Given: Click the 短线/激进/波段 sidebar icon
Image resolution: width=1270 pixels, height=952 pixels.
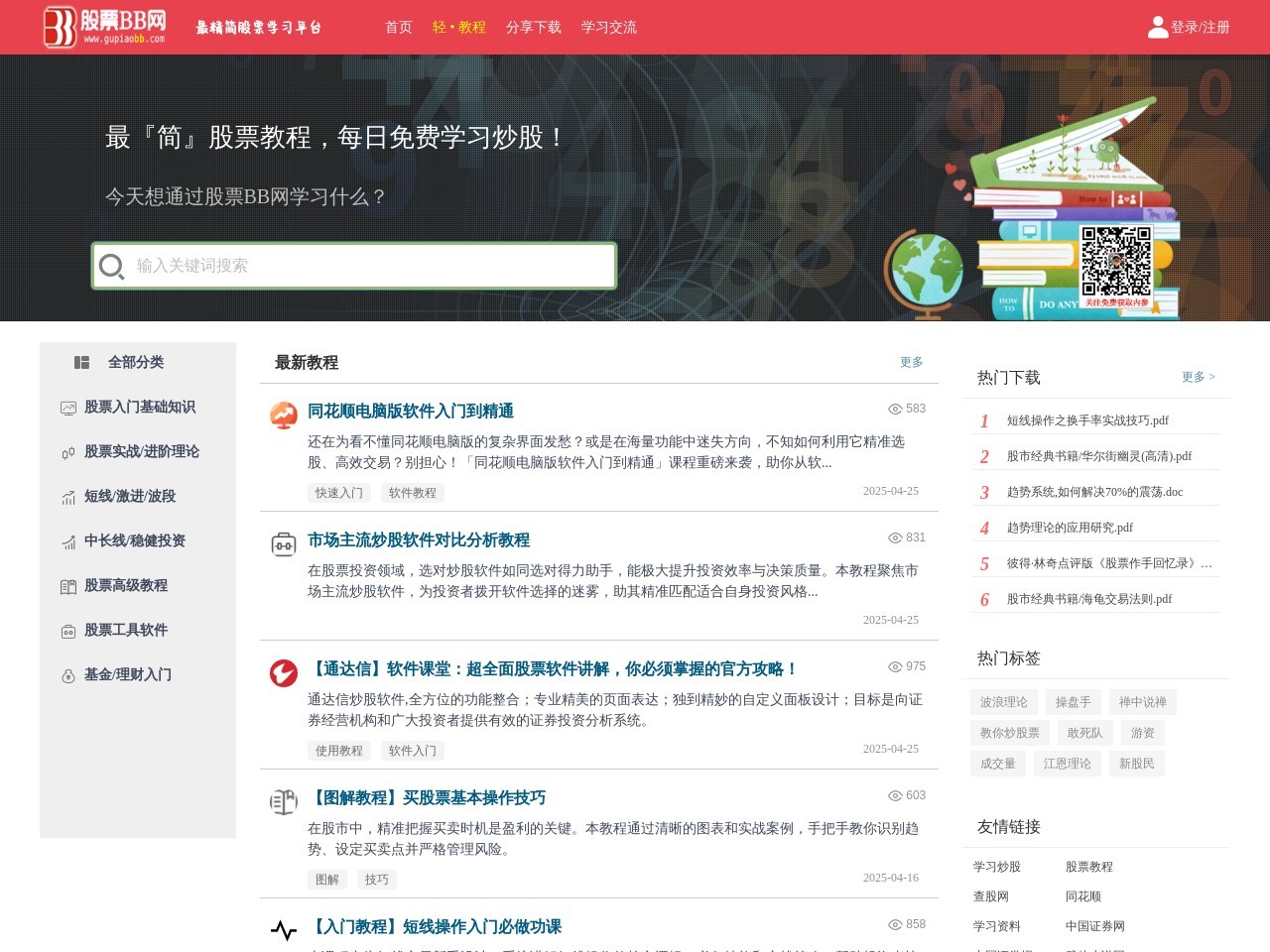Looking at the screenshot, I should click(x=67, y=496).
